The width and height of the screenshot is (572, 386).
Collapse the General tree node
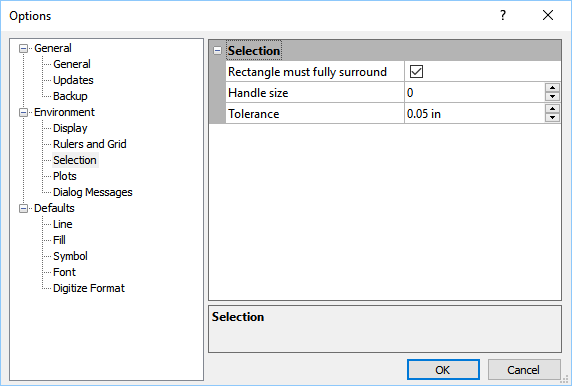pyautogui.click(x=23, y=49)
